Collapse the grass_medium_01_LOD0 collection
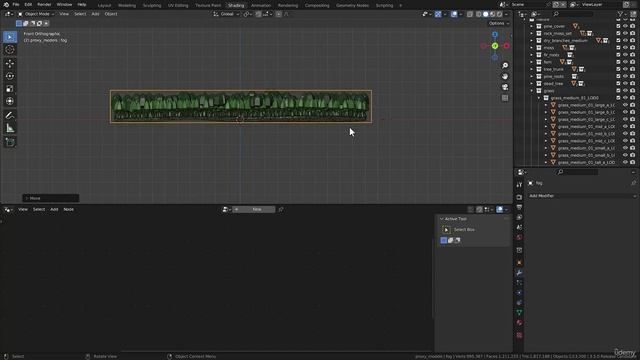Screen dimensions: 640x360 click(x=539, y=98)
